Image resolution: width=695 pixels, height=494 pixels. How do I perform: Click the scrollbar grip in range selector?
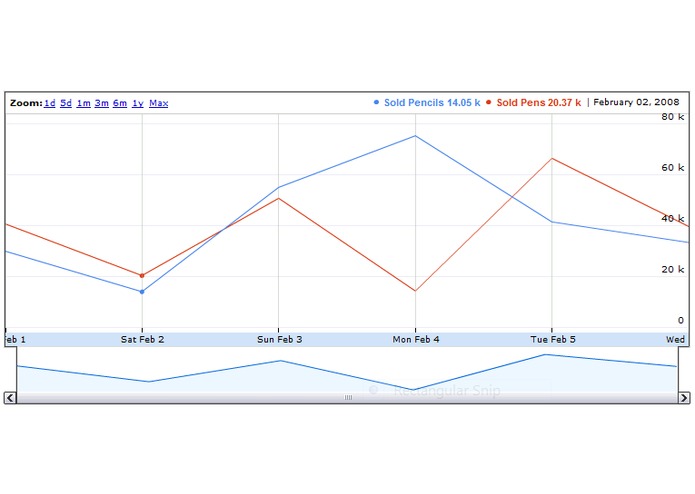(x=348, y=397)
